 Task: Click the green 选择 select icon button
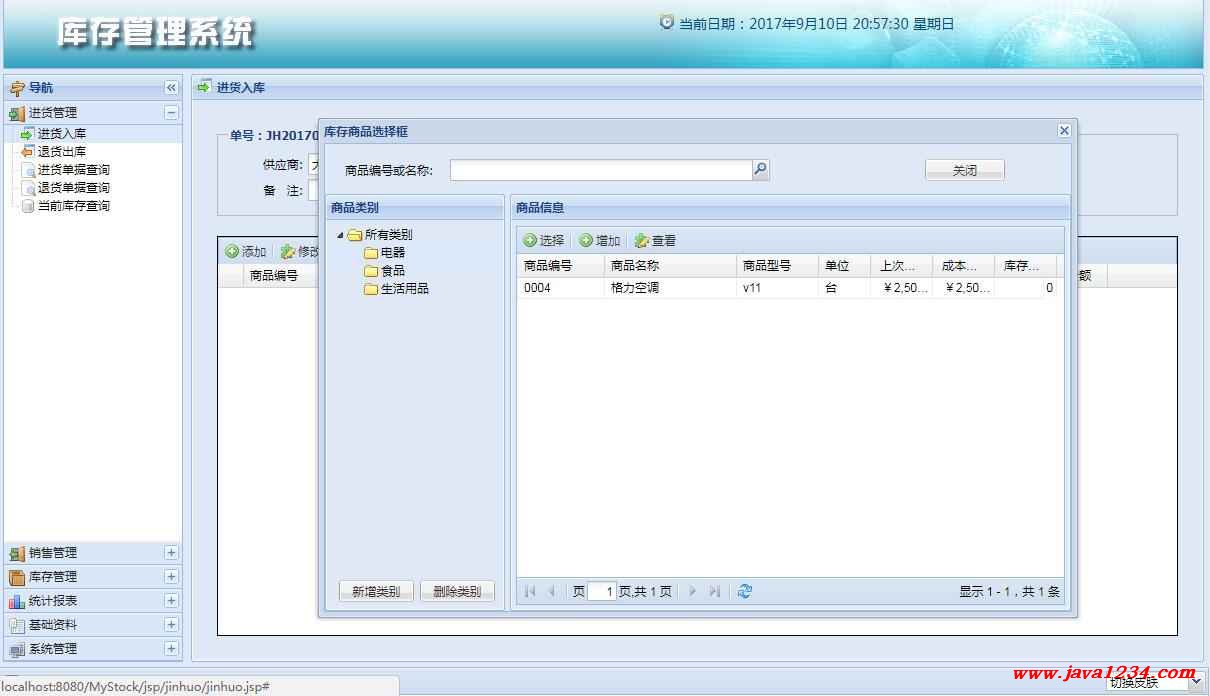pyautogui.click(x=544, y=241)
